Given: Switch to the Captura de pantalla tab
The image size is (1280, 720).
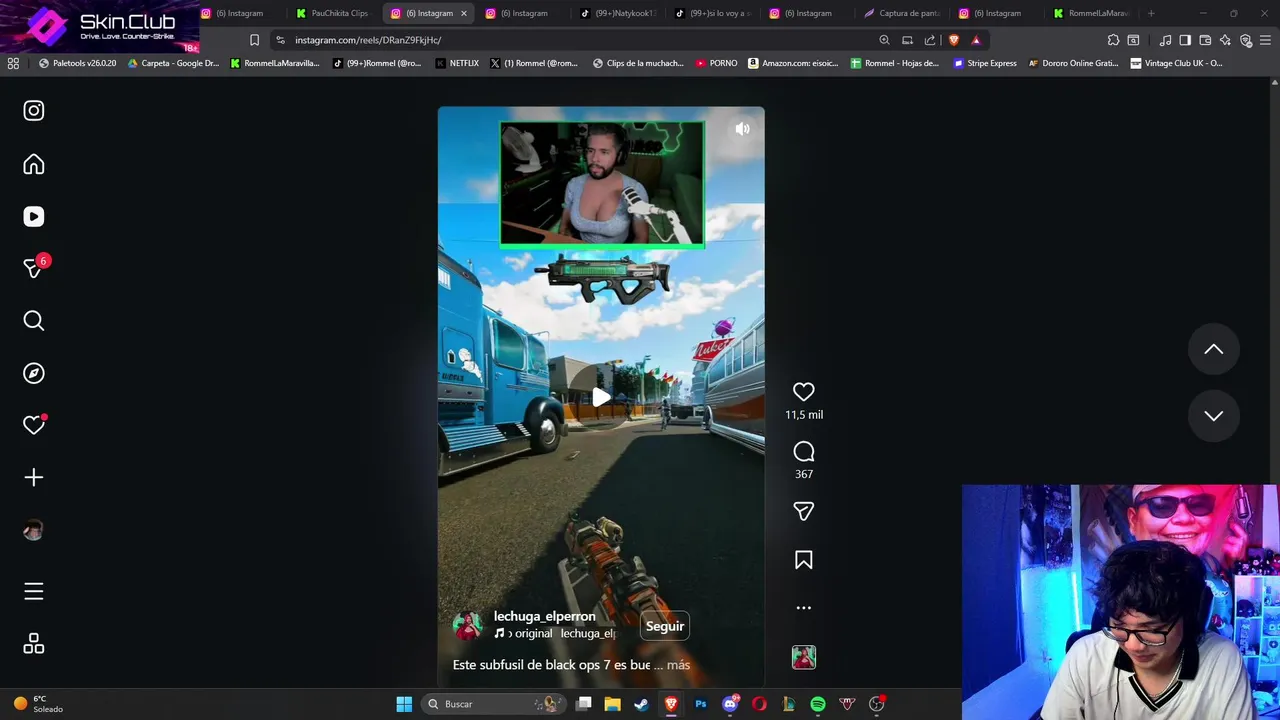Looking at the screenshot, I should coord(902,13).
